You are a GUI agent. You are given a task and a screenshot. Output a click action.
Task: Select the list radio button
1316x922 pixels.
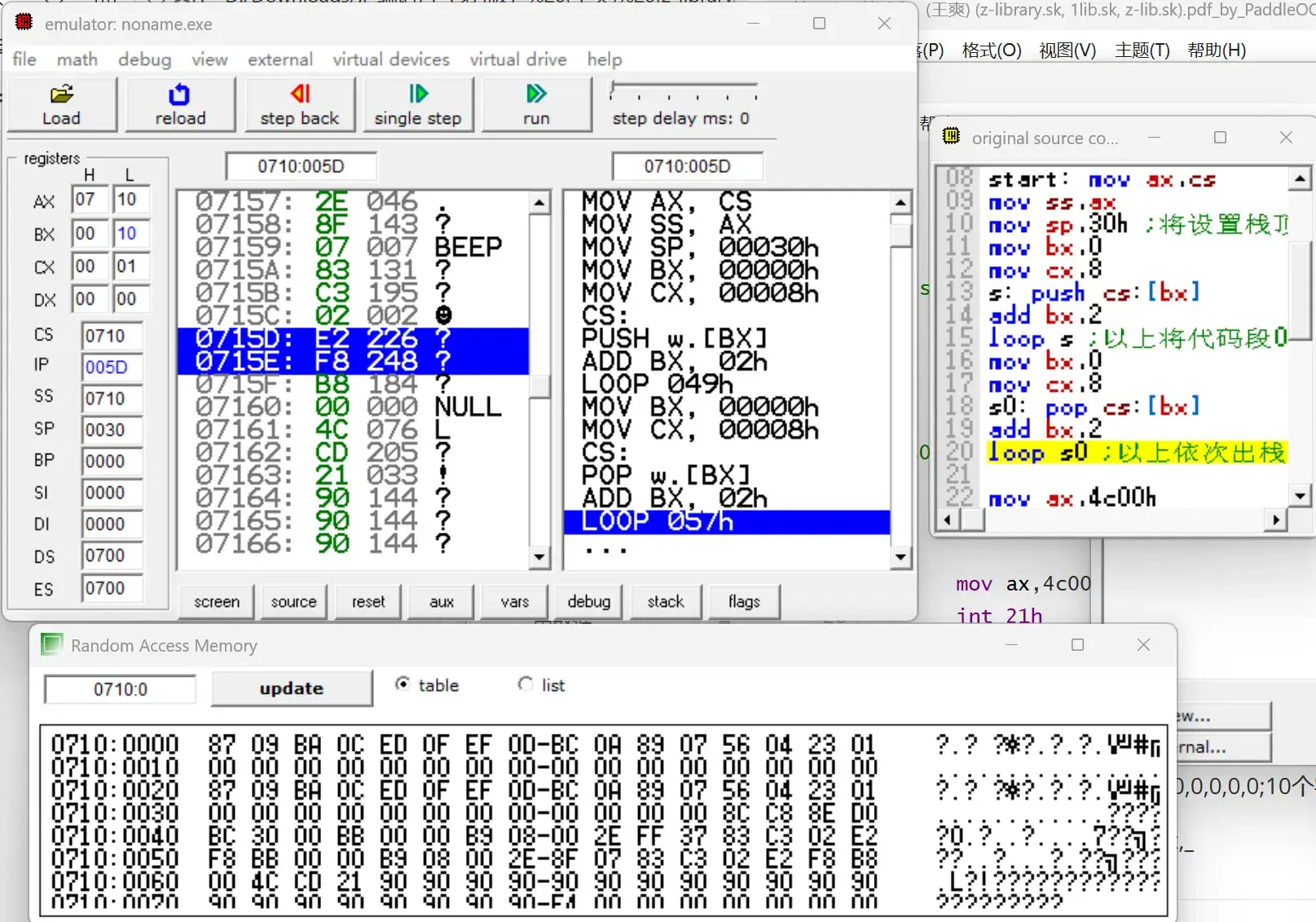click(x=526, y=684)
